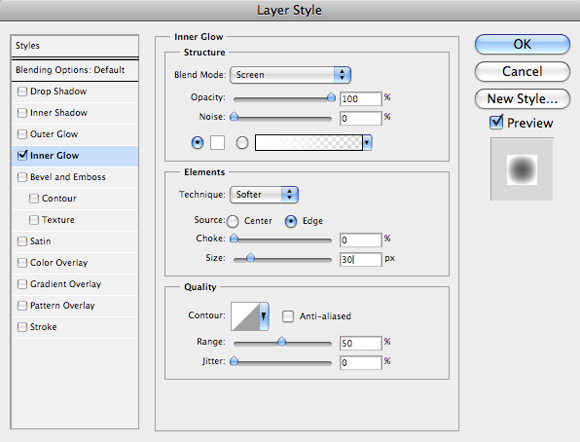
Task: Enable the Color Overlay checkbox
Action: point(22,263)
